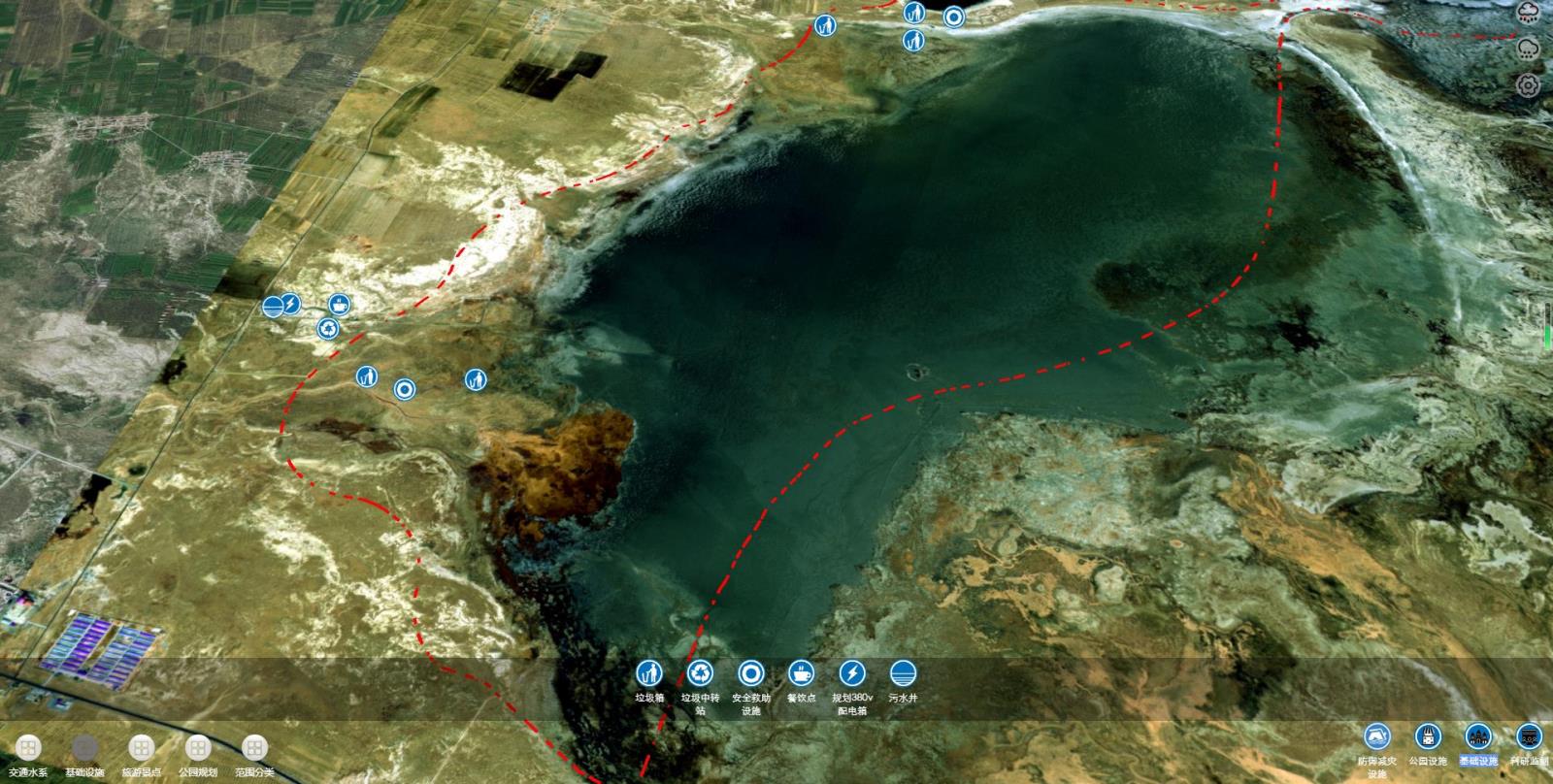Toggle the rain weather effect button

point(1529,13)
